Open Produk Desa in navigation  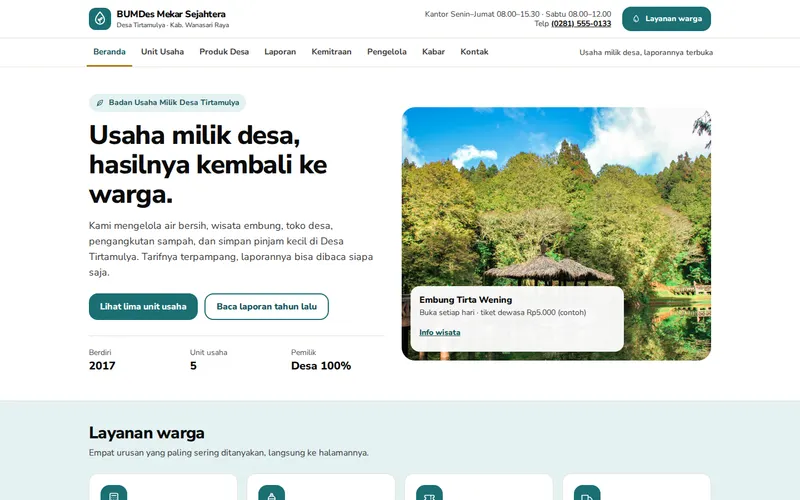(x=224, y=52)
